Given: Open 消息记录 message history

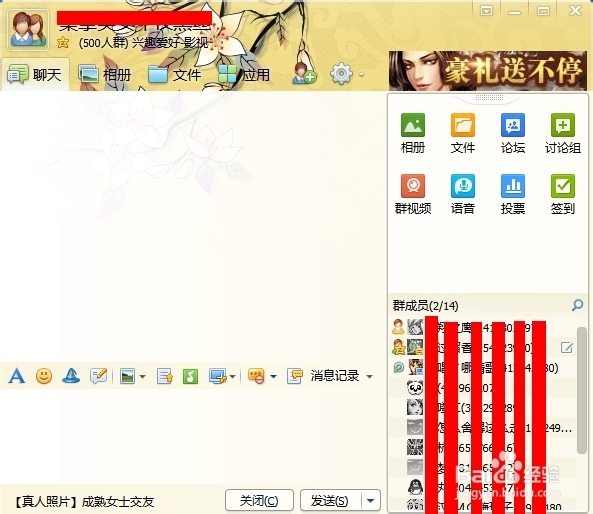Looking at the screenshot, I should coord(323,376).
